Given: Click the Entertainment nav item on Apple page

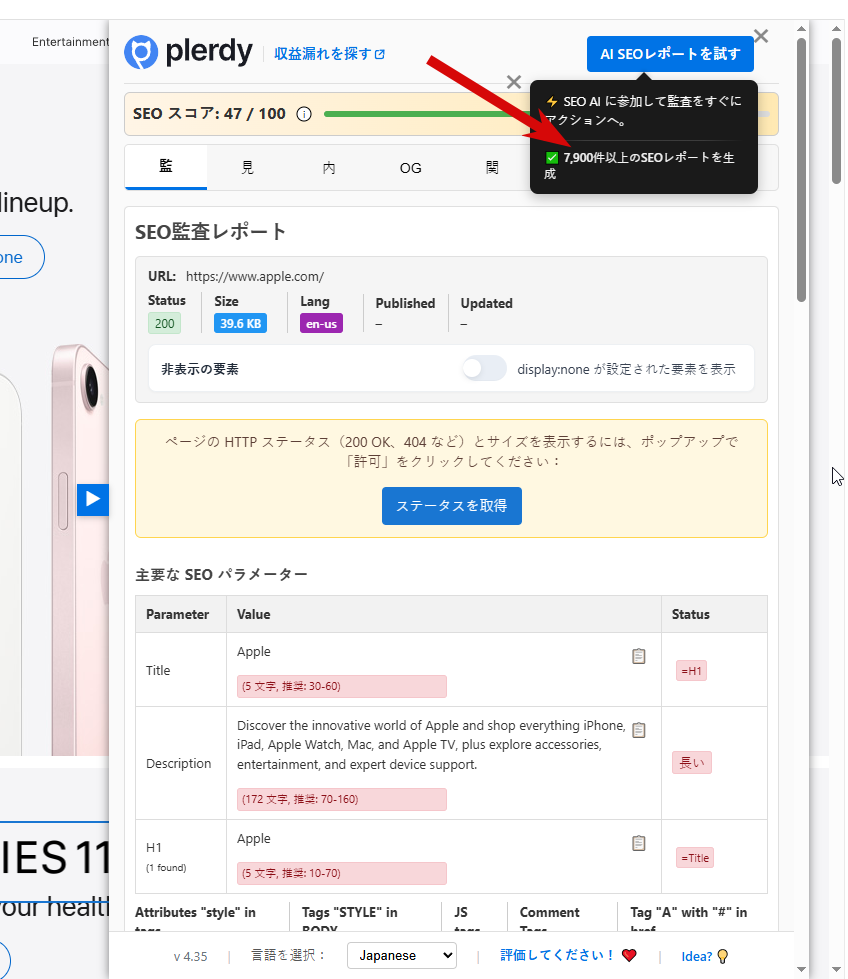Looking at the screenshot, I should 70,42.
